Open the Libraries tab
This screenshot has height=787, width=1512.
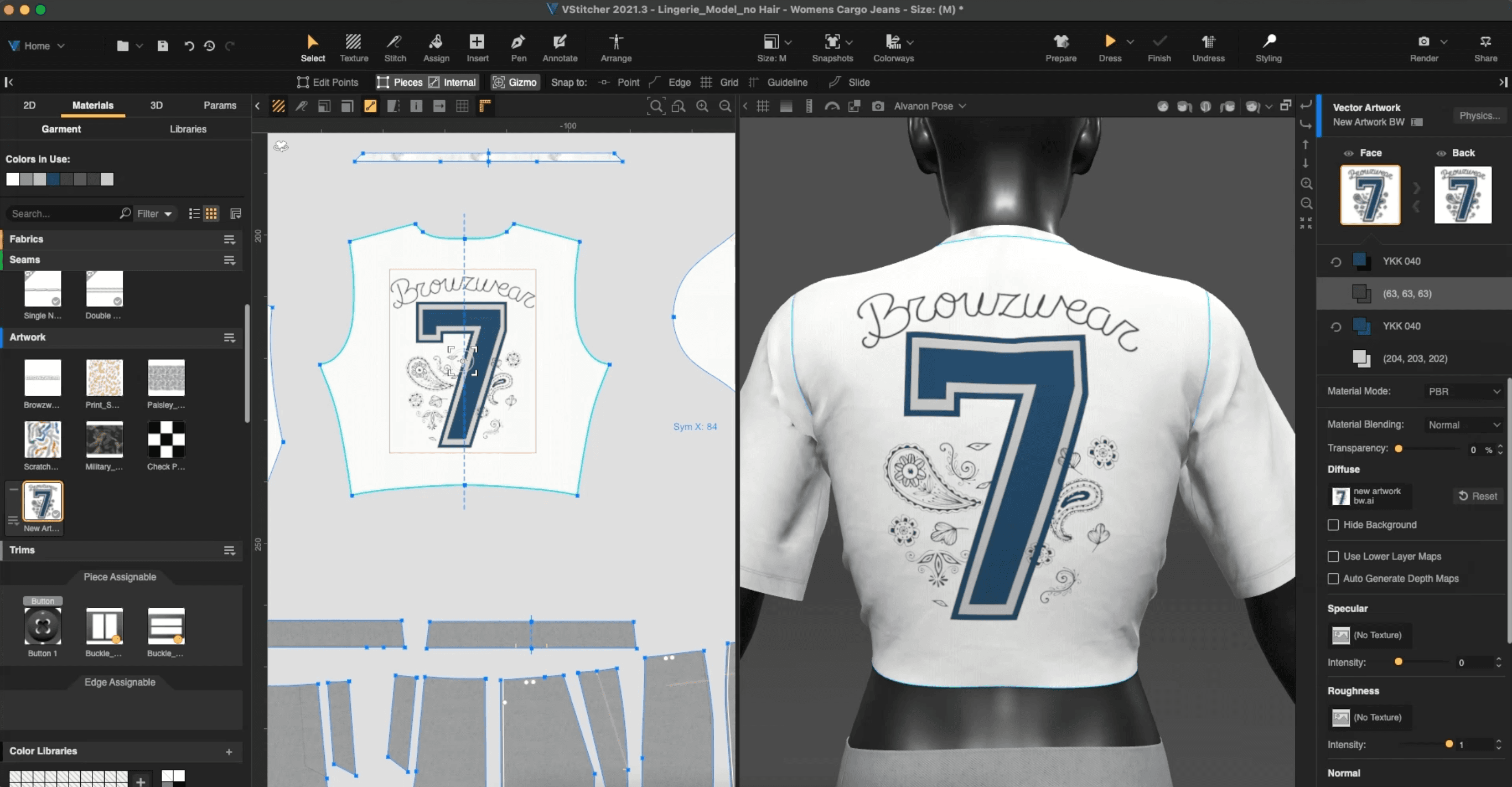(188, 129)
